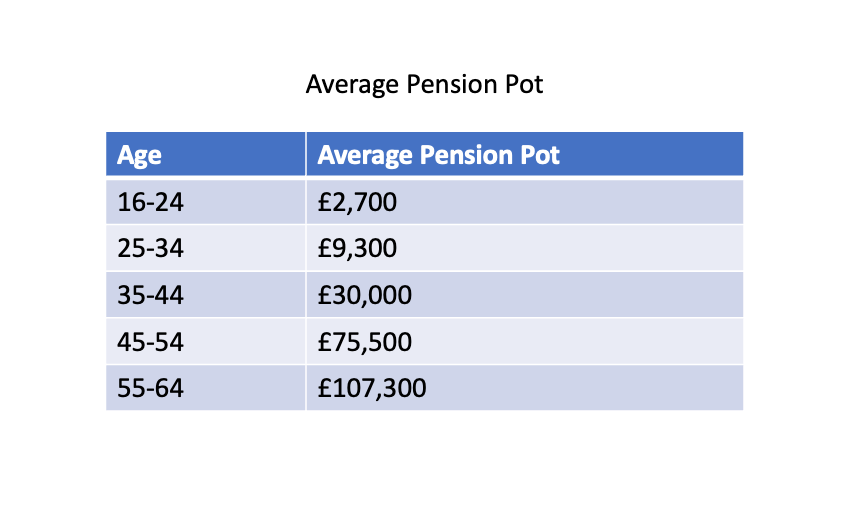Select the £9,300 value cell
845x506 pixels.
pos(525,248)
